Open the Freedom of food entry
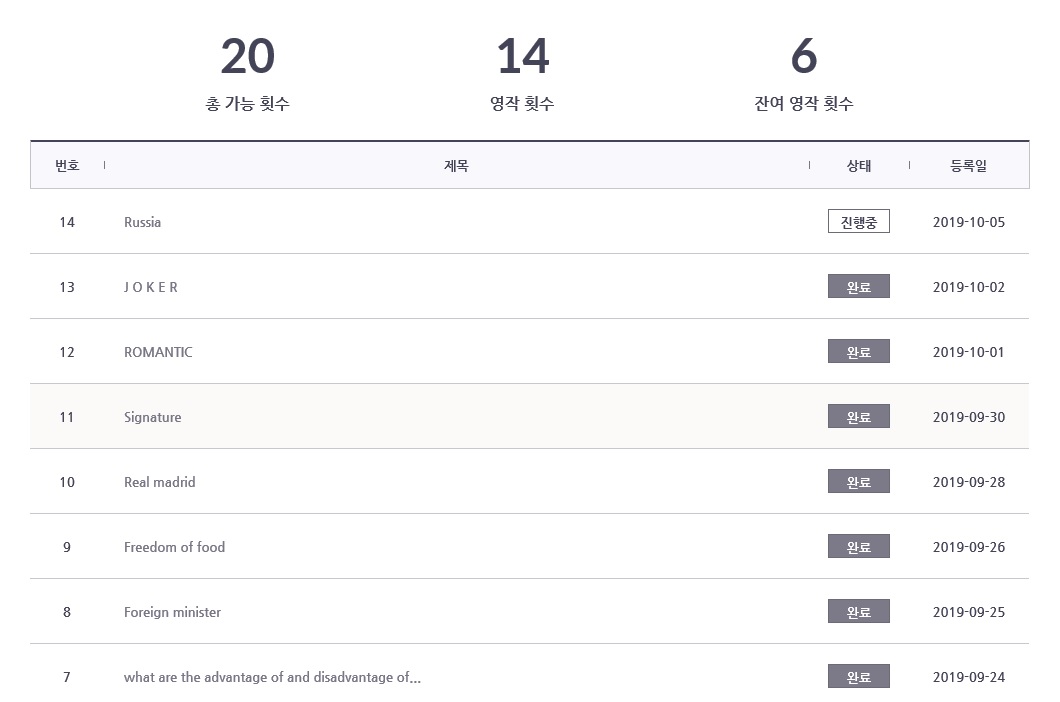 (174, 547)
